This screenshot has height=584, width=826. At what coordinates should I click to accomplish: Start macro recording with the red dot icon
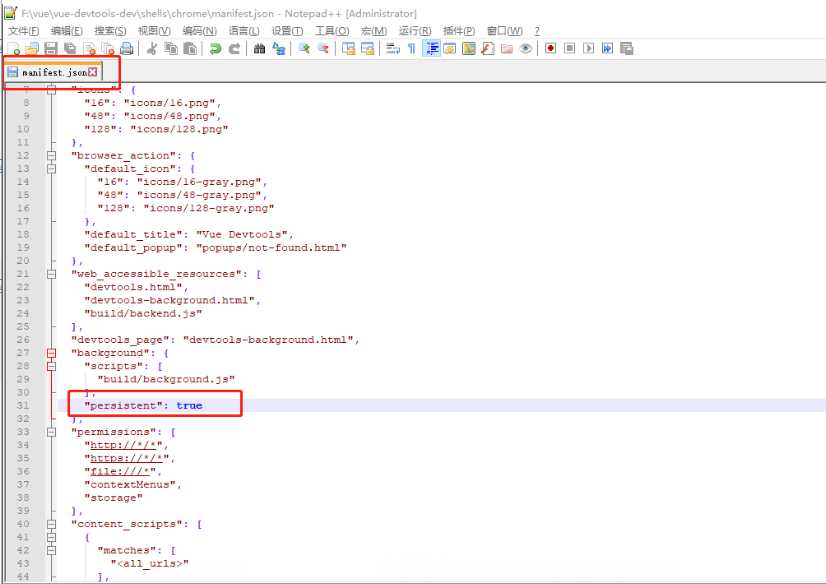click(x=550, y=49)
